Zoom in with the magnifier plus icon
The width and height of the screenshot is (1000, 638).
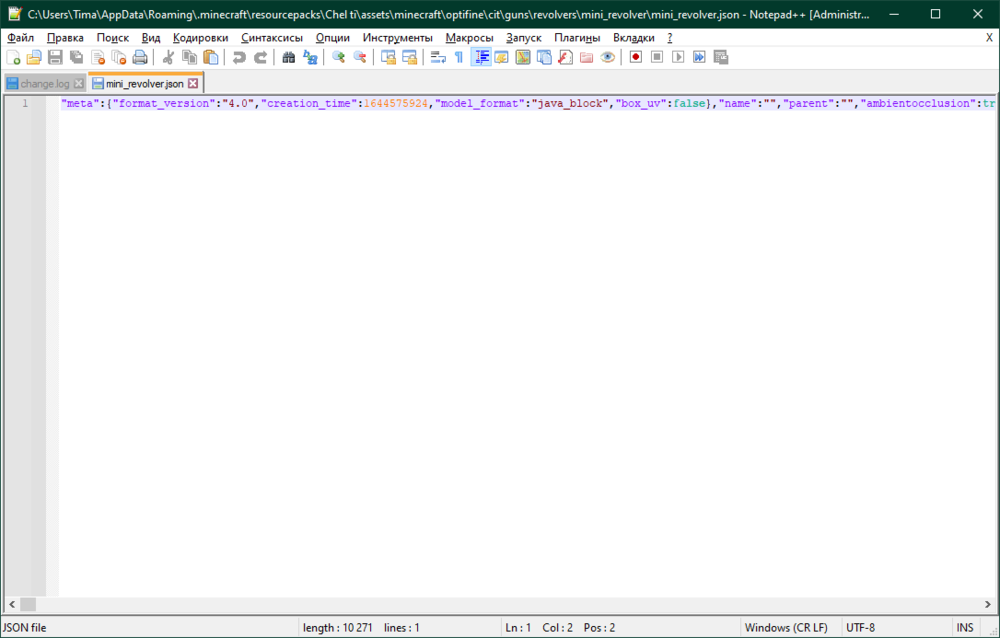click(x=339, y=57)
